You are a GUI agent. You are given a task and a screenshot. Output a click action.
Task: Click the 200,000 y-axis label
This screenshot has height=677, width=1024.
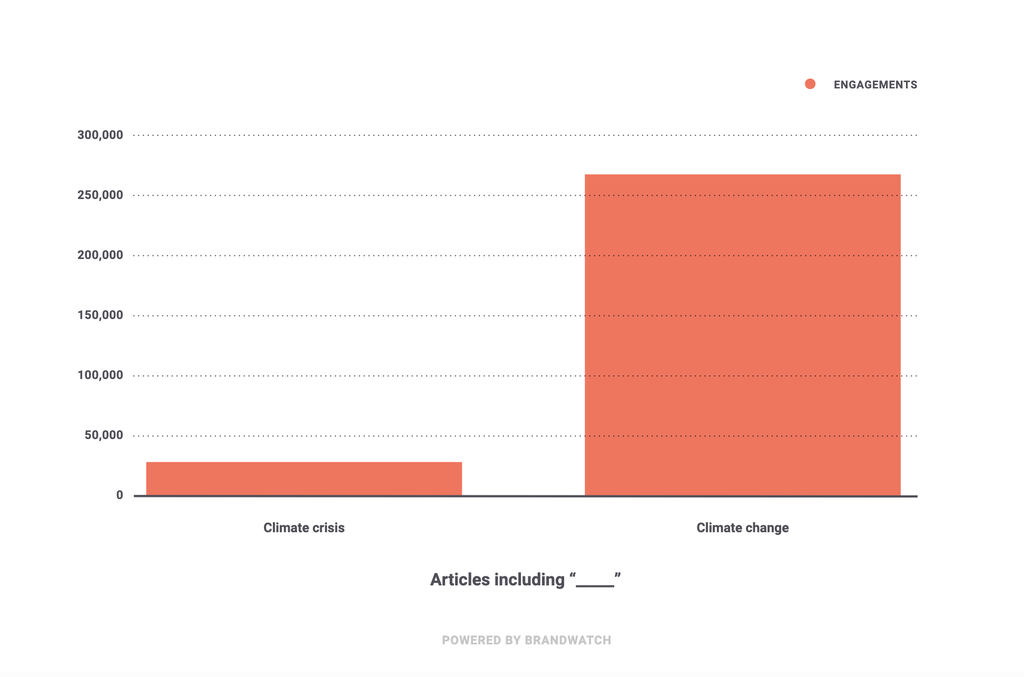tap(100, 255)
